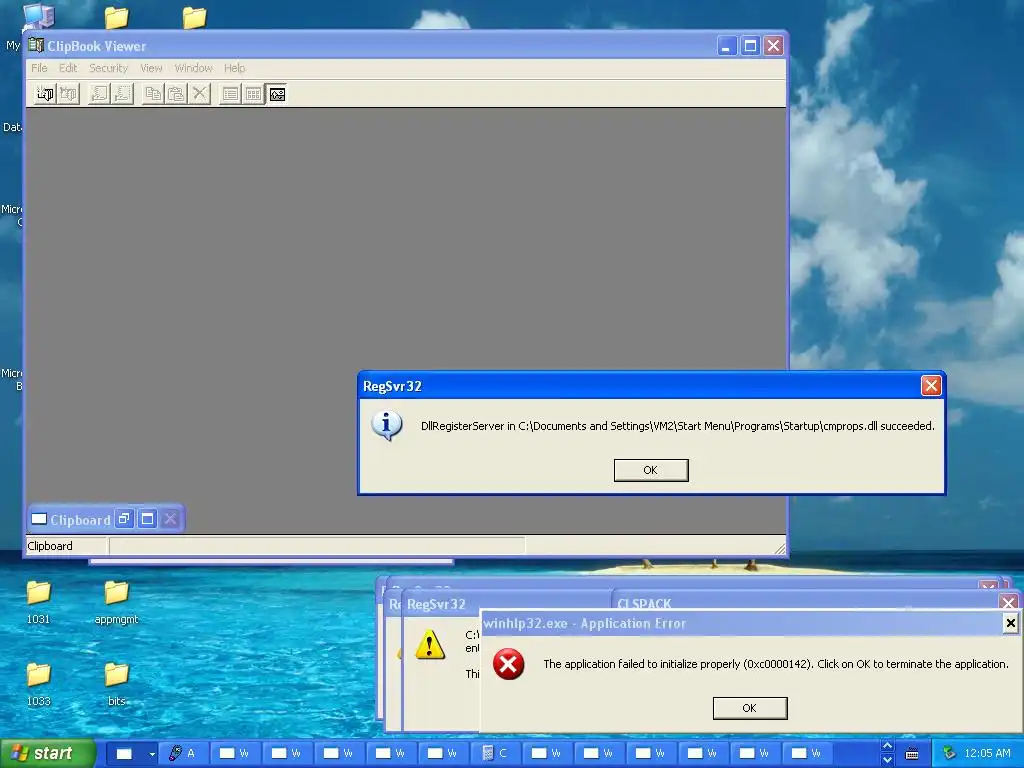This screenshot has height=768, width=1024.
Task: Click the blue info icon in RegSvr32 dialog
Action: coord(387,426)
